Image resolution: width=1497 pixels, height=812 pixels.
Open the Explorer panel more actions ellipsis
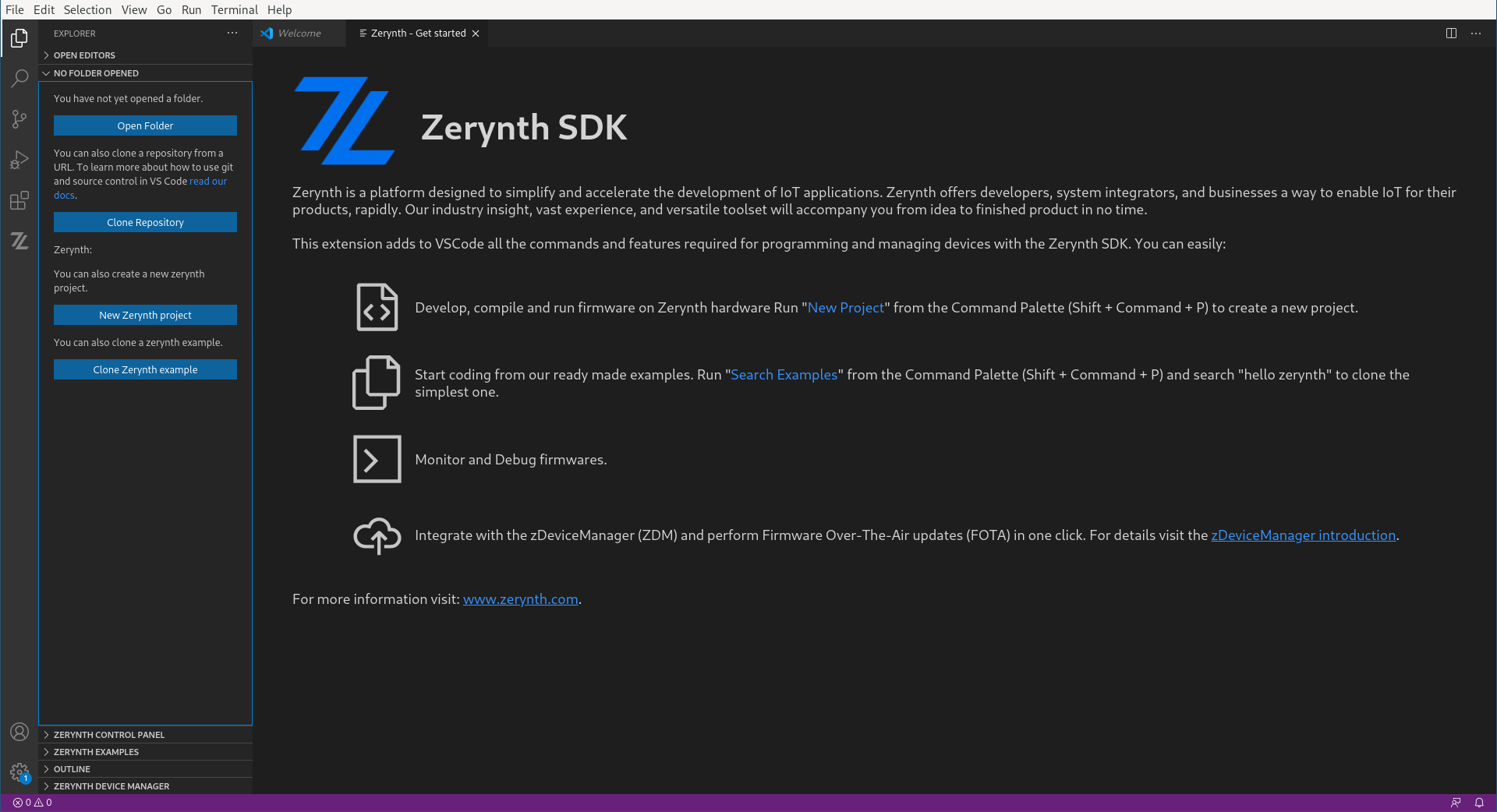pos(232,33)
